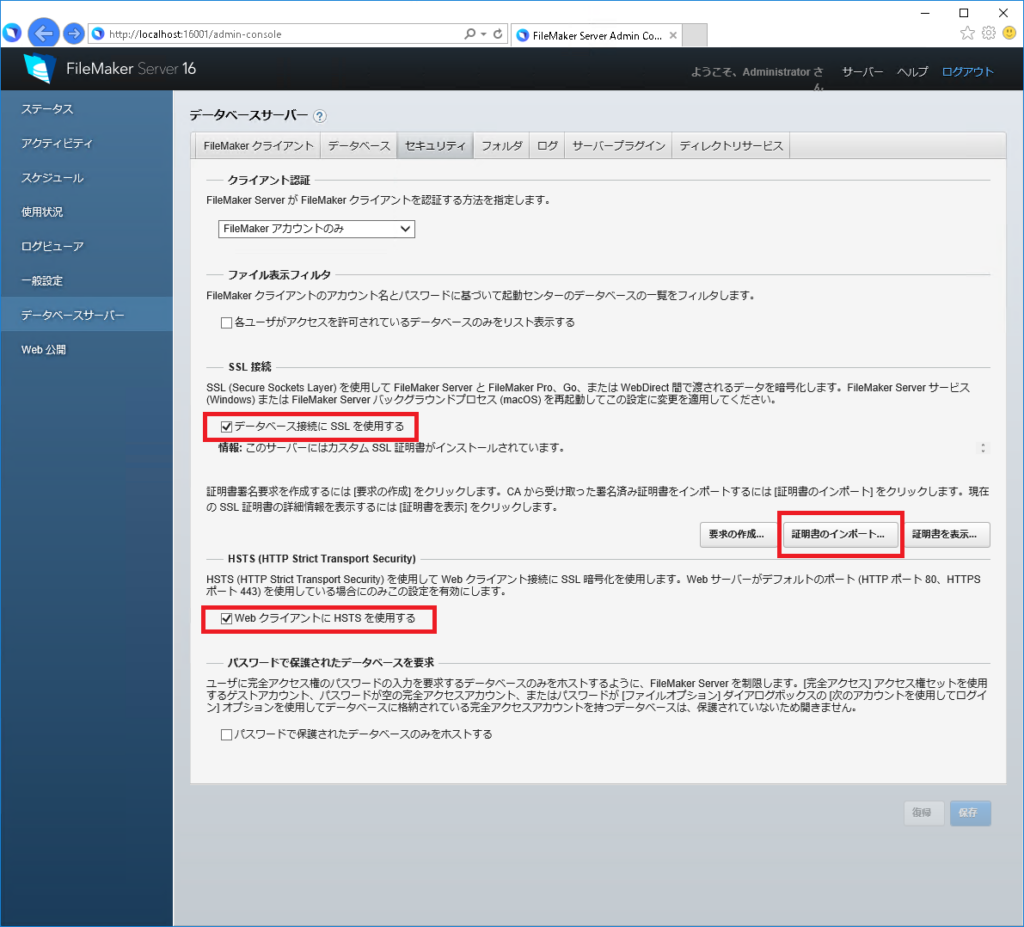1024x927 pixels.
Task: Switch to ディレクトリサービス tab
Action: pyautogui.click(x=731, y=146)
